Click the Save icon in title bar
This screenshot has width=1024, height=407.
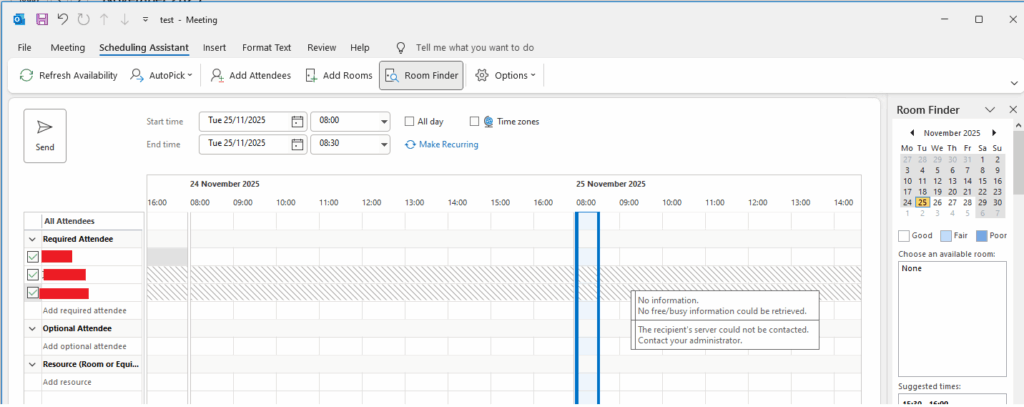tap(42, 19)
